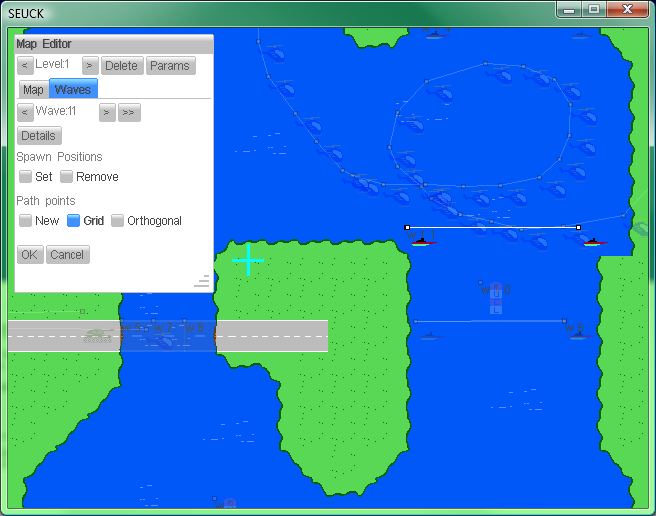
Task: Minimize the SEUCK window
Action: [569, 10]
